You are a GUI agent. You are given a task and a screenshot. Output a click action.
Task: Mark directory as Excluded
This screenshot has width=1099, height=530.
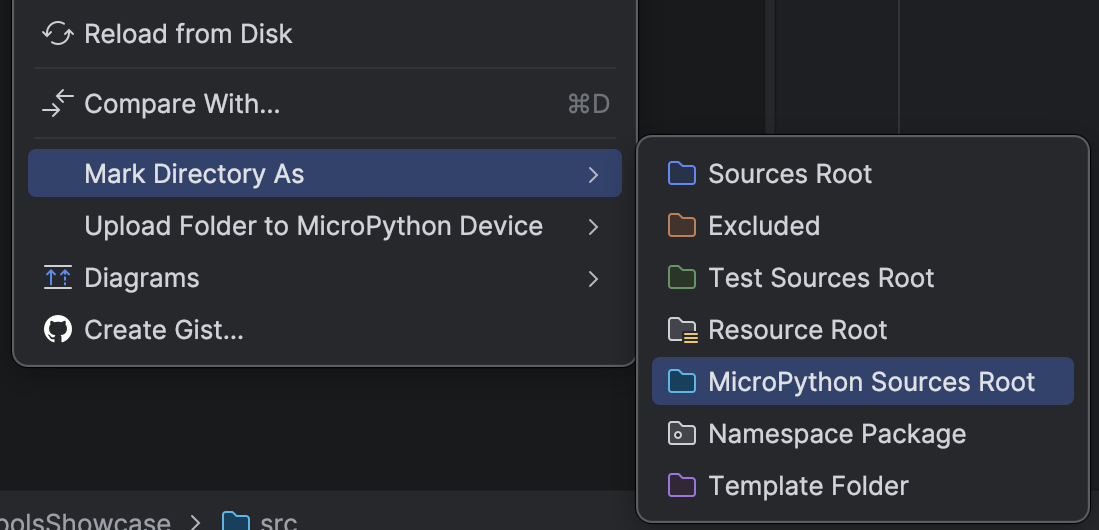tap(863, 226)
